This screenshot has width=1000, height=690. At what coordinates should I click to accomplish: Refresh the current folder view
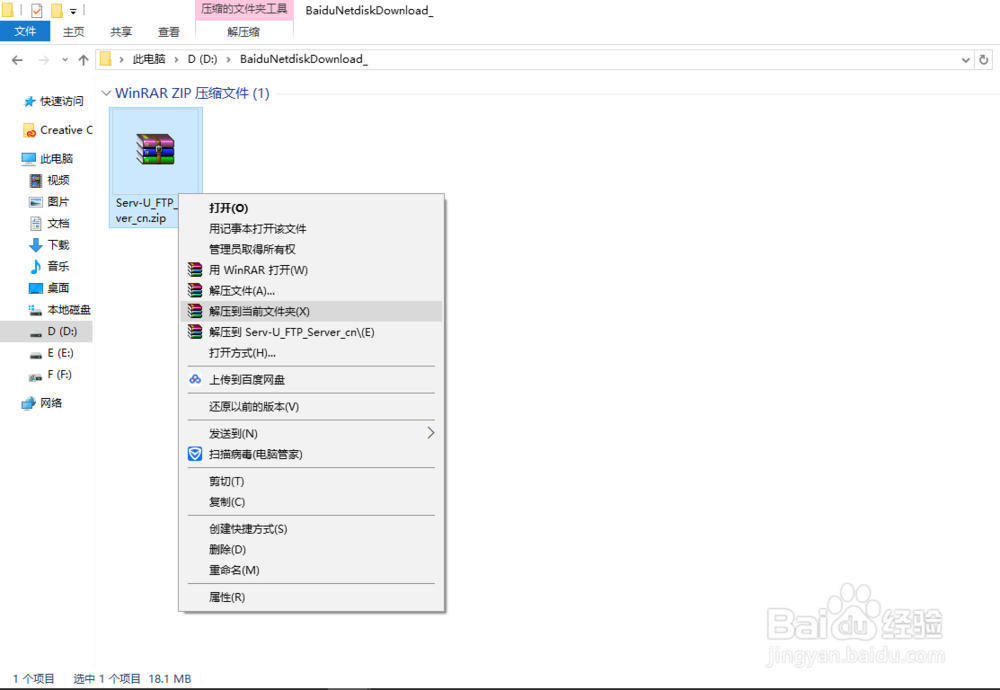click(983, 59)
